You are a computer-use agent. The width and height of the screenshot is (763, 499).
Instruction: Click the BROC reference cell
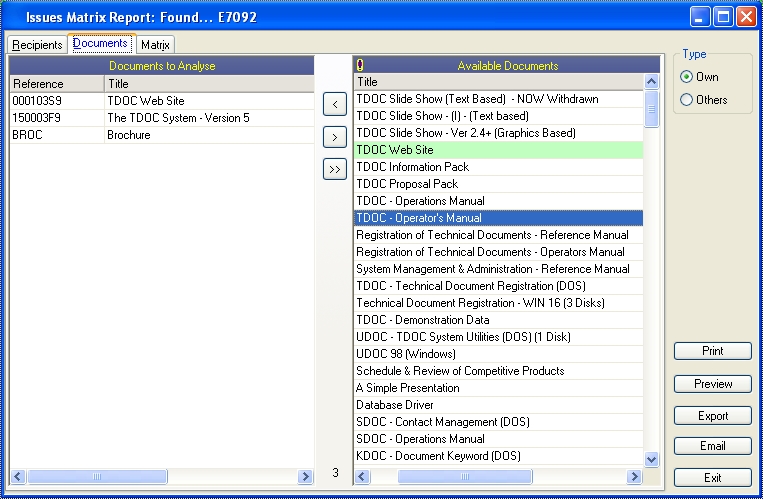click(57, 135)
